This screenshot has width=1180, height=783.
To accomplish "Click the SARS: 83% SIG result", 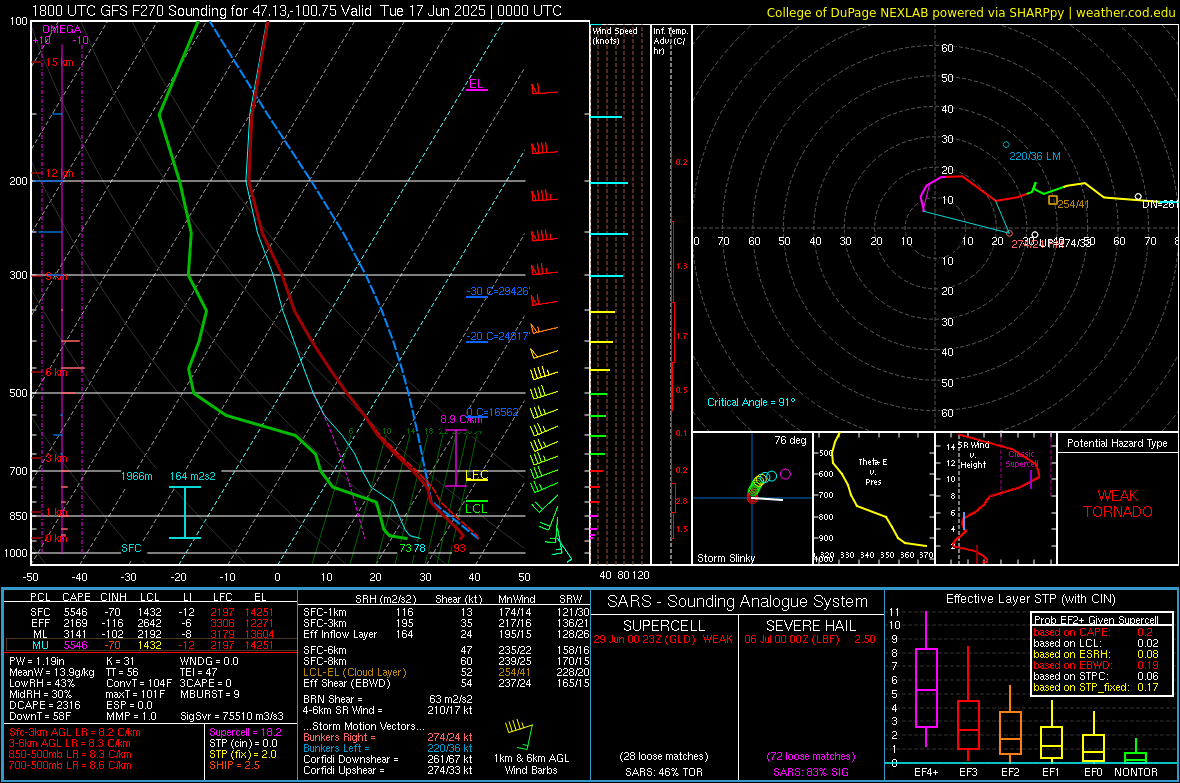I will pyautogui.click(x=810, y=772).
